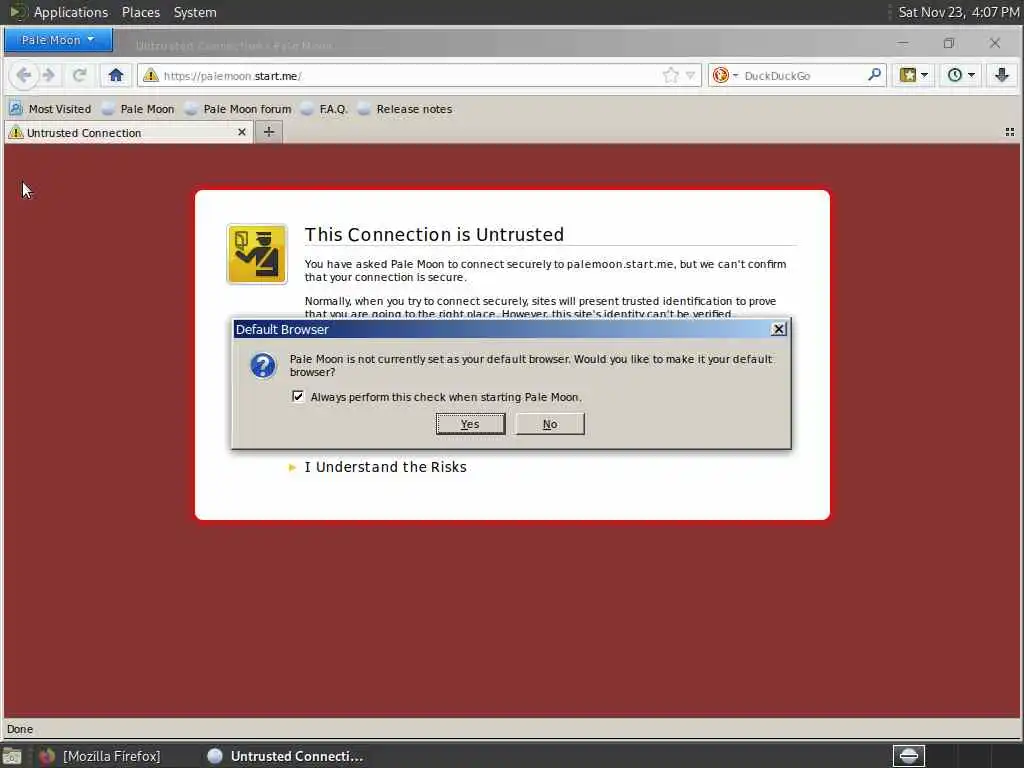
Task: Switch to Mozilla Firefox taskbar window
Action: (100, 756)
